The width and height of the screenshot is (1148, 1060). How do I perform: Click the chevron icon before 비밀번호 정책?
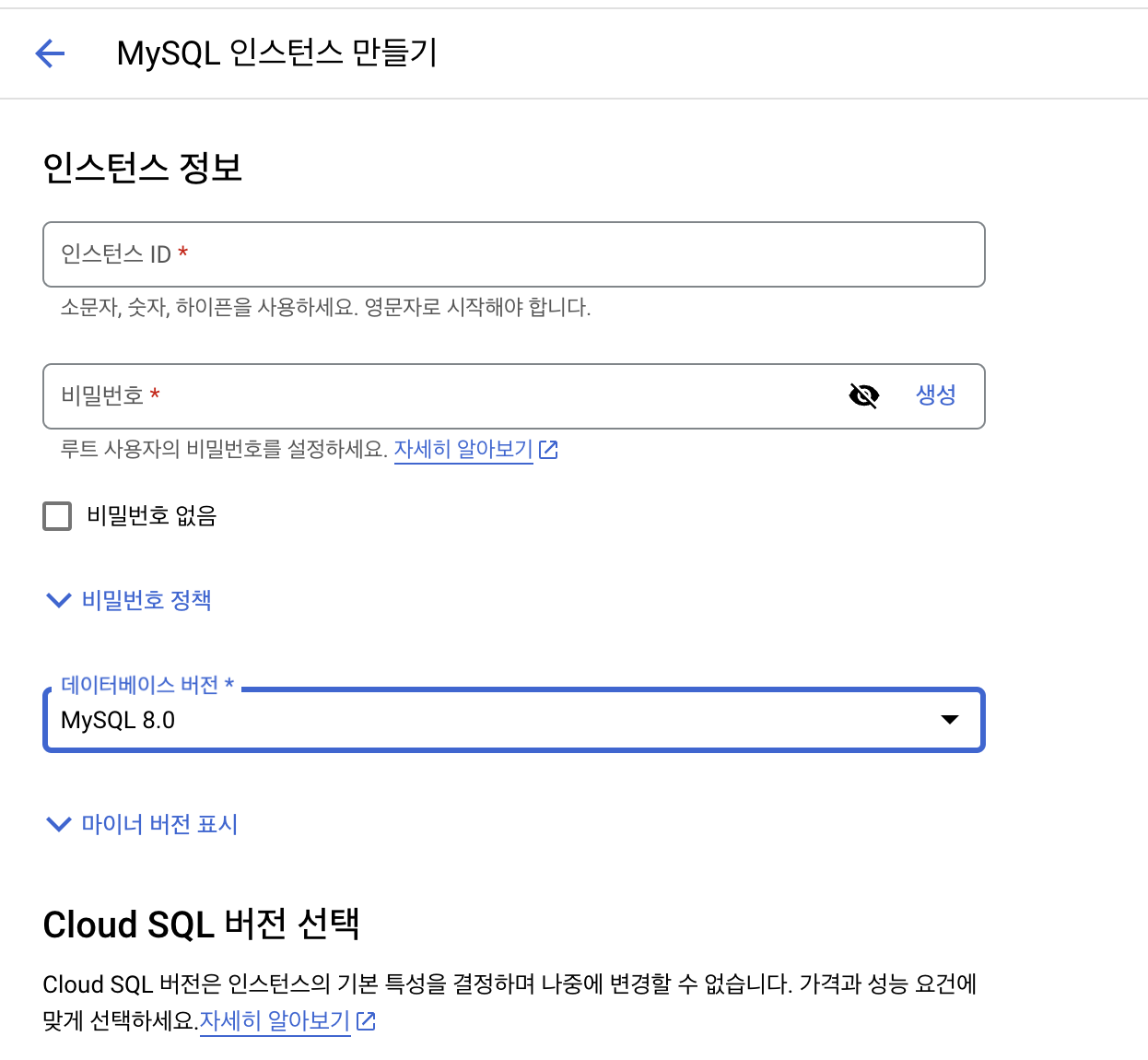coord(58,600)
